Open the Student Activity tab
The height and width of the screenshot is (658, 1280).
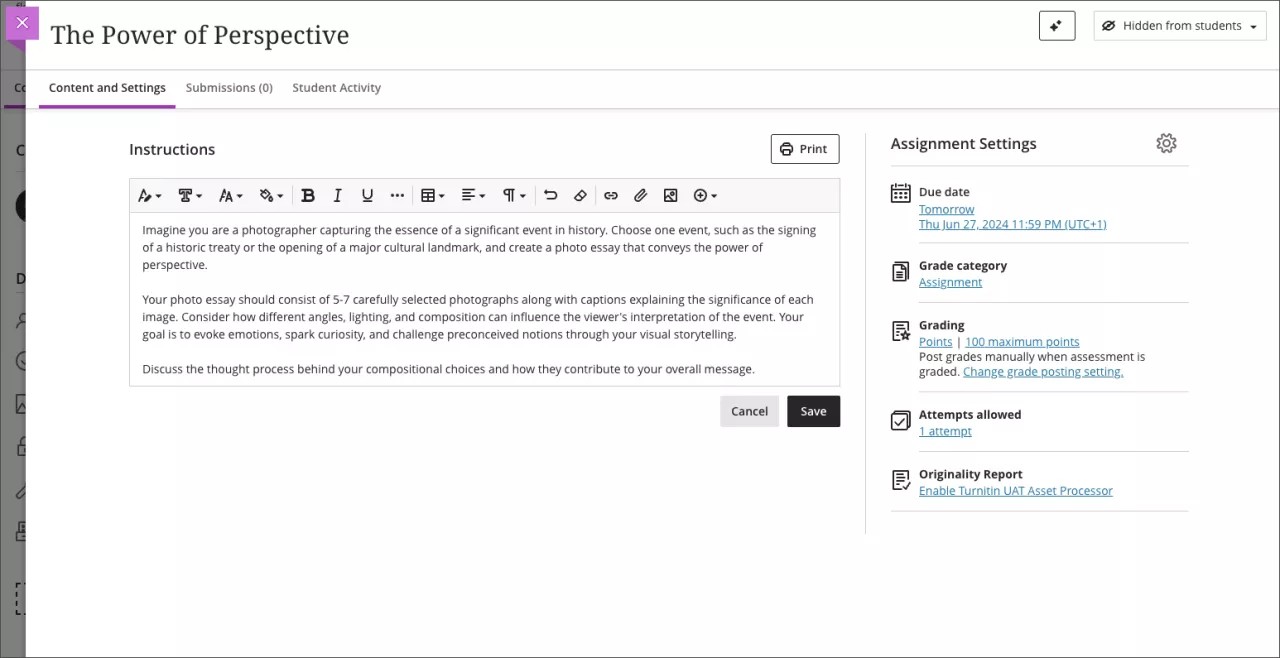pyautogui.click(x=336, y=87)
